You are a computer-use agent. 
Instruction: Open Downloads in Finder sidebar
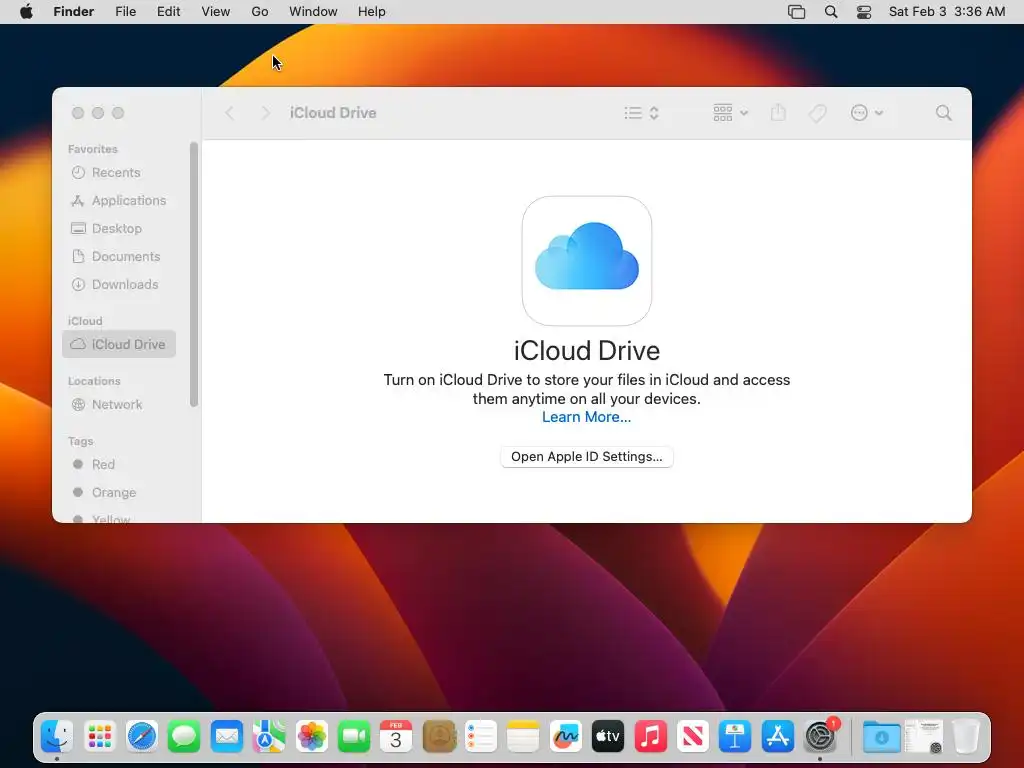(x=119, y=285)
